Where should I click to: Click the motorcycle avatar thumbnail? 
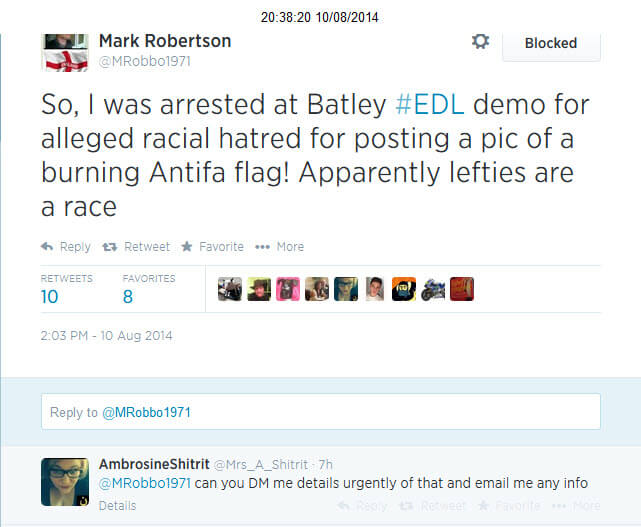tap(433, 290)
